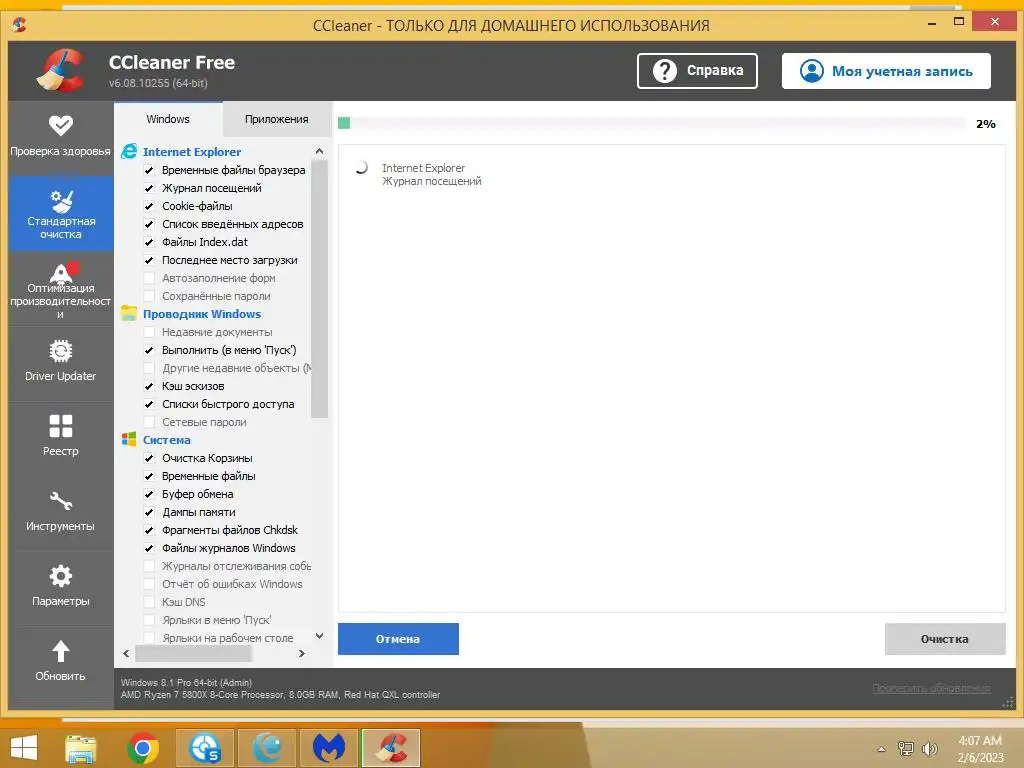Click the CCleaner taskbar icon
Viewport: 1024px width, 768px height.
click(391, 748)
